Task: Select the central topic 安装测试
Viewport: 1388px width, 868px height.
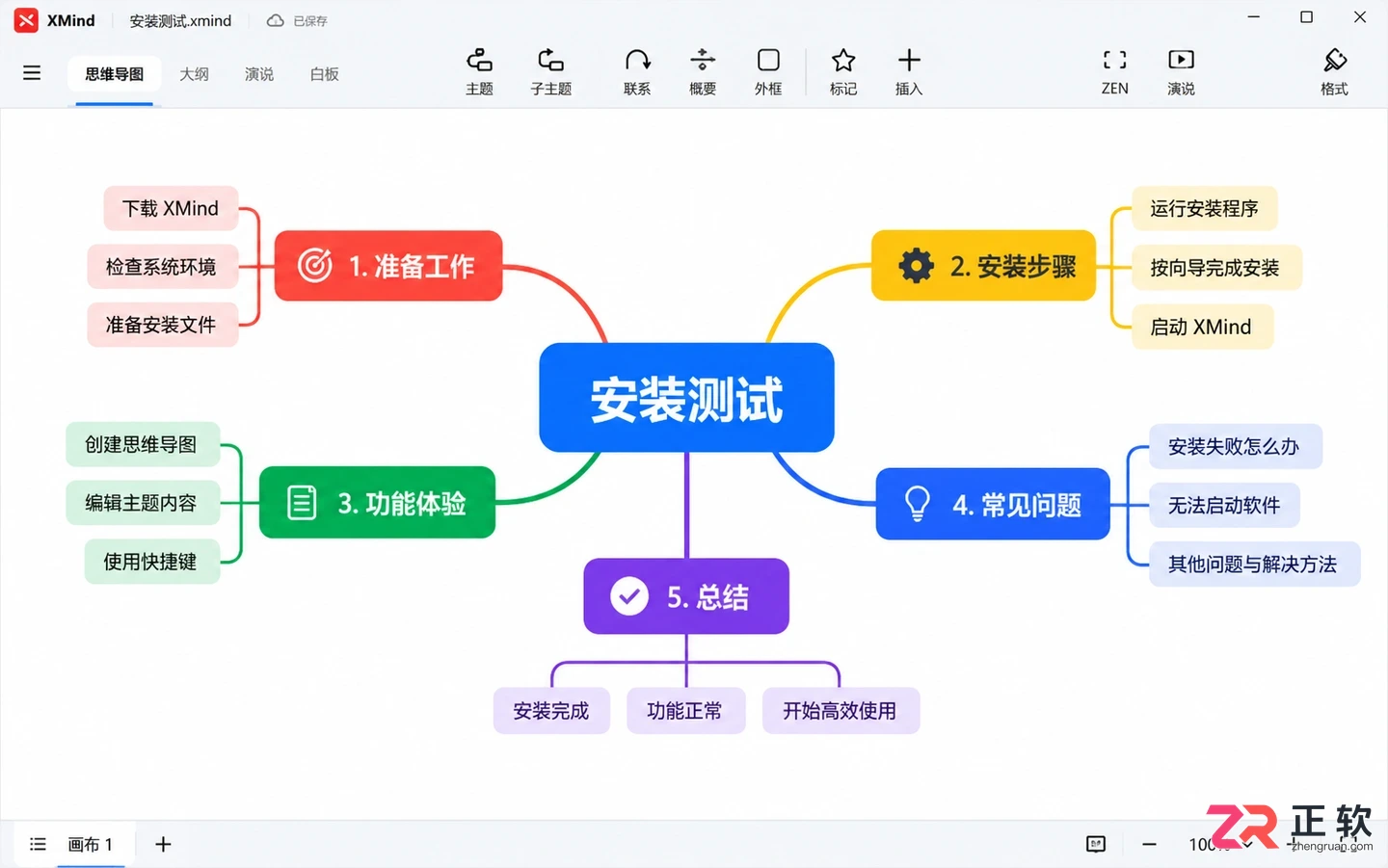Action: point(686,398)
